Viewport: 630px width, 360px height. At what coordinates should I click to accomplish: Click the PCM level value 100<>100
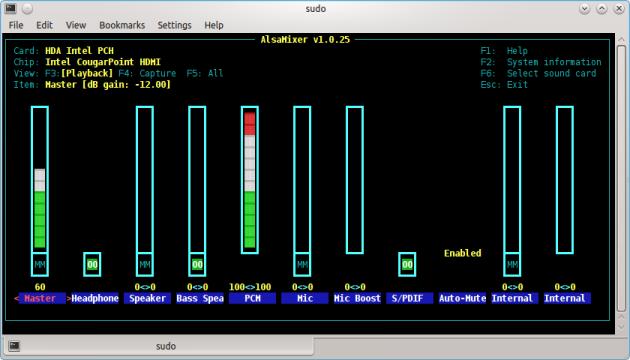250,287
